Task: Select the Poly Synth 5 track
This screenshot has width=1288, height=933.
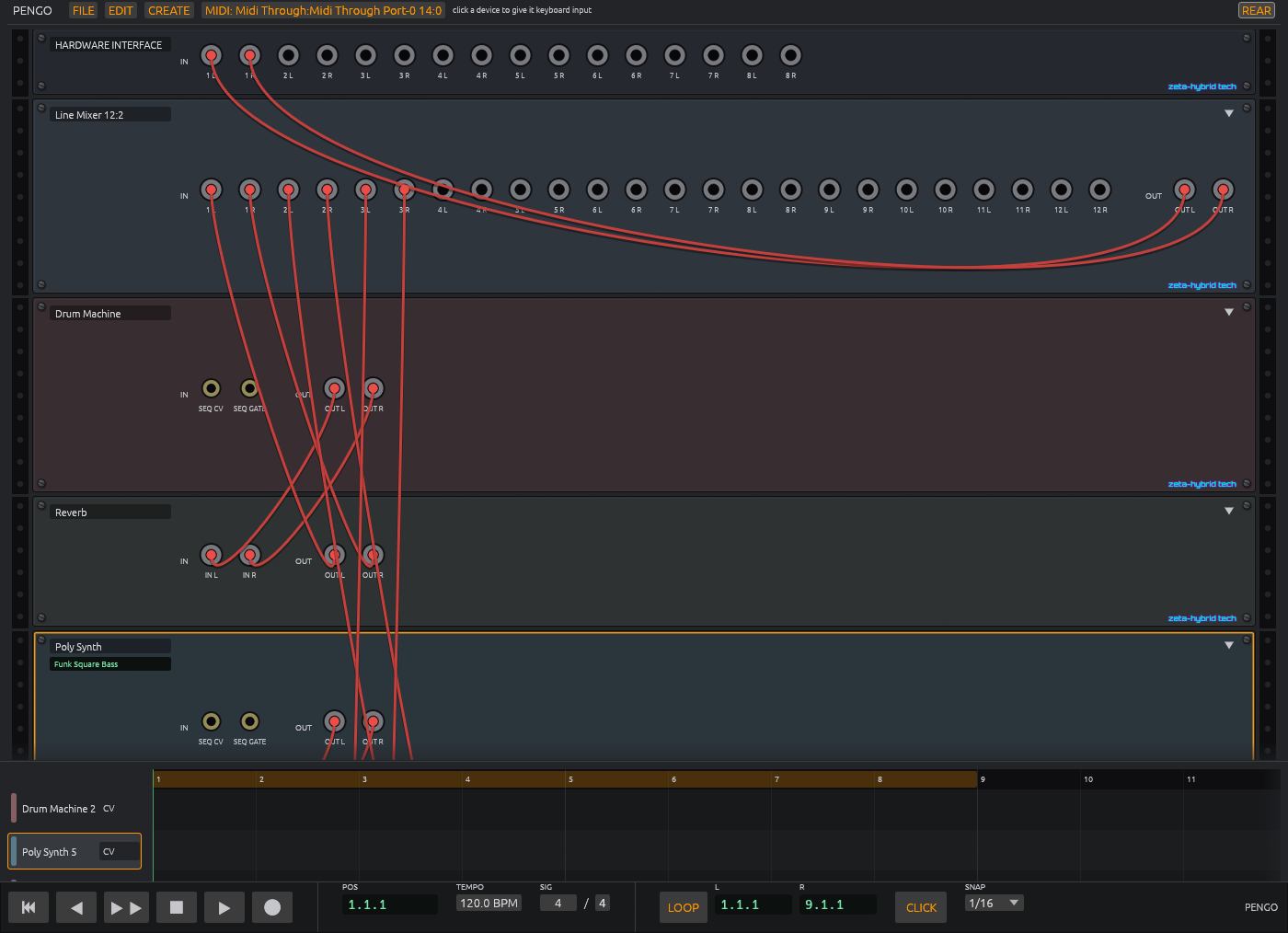Action: tap(75, 851)
